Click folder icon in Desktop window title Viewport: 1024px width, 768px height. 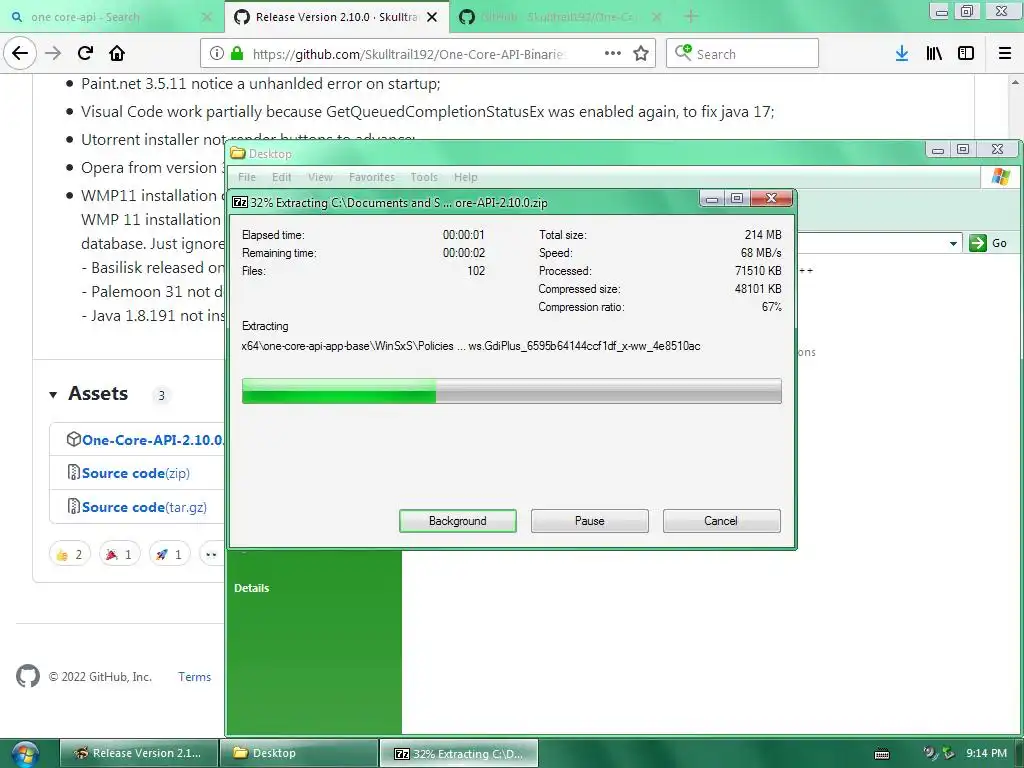click(x=238, y=153)
